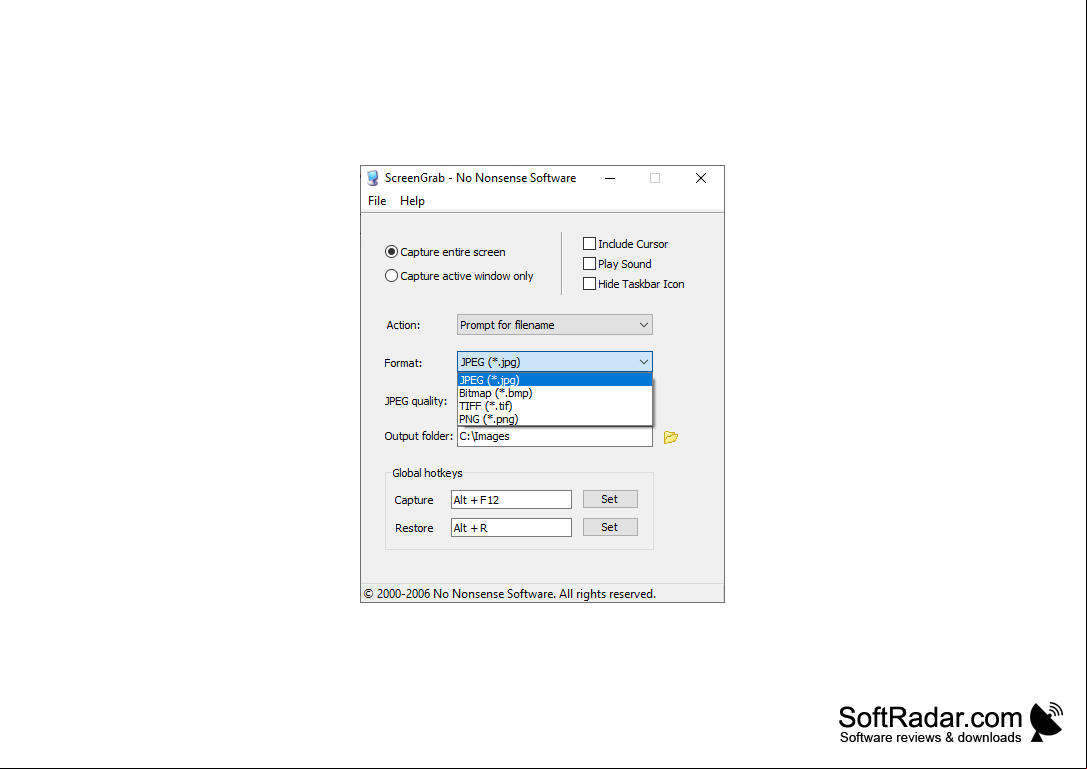Click the Format label text

[403, 363]
